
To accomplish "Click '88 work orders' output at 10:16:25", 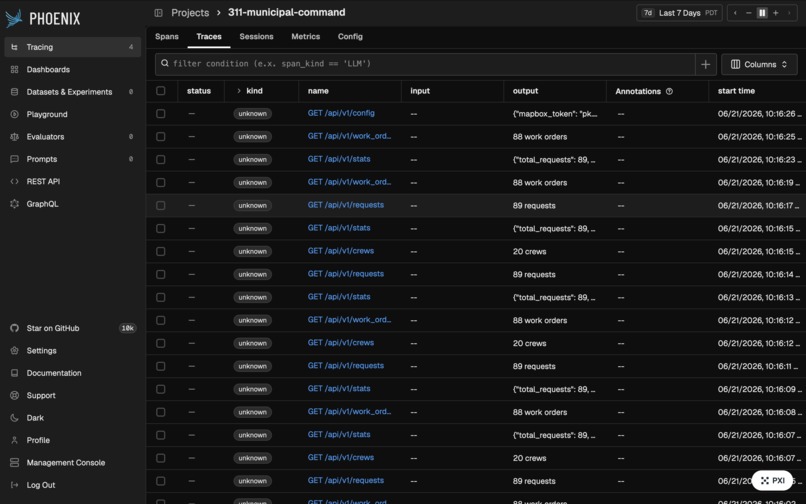I will [540, 137].
